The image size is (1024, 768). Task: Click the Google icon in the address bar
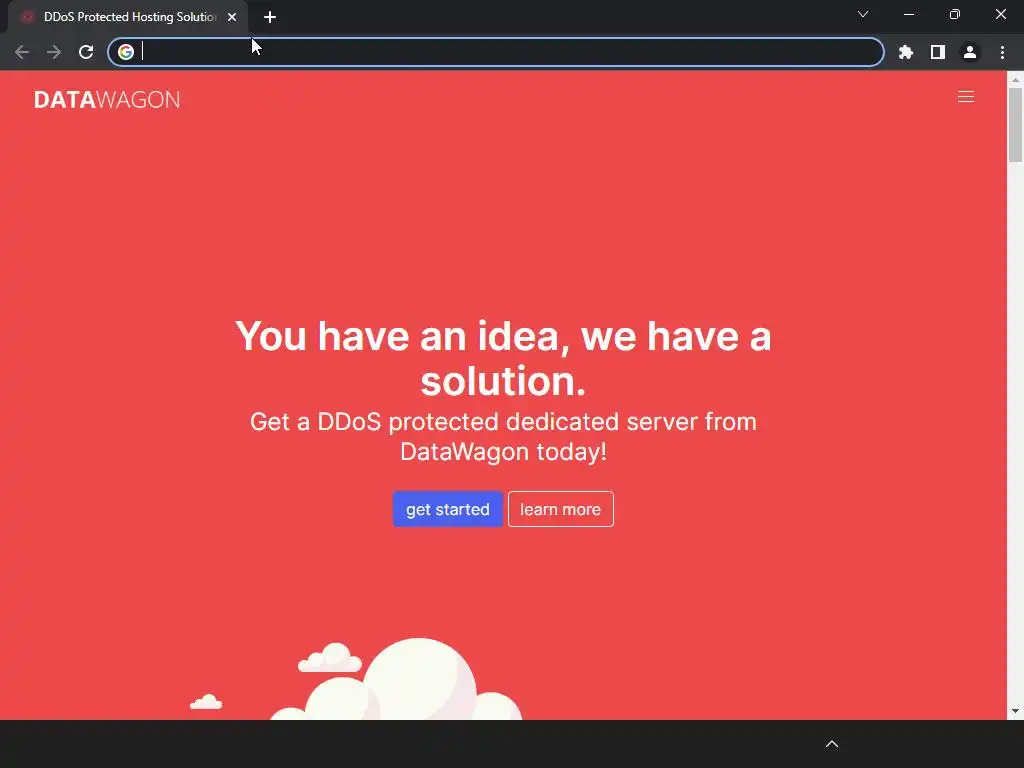point(126,52)
